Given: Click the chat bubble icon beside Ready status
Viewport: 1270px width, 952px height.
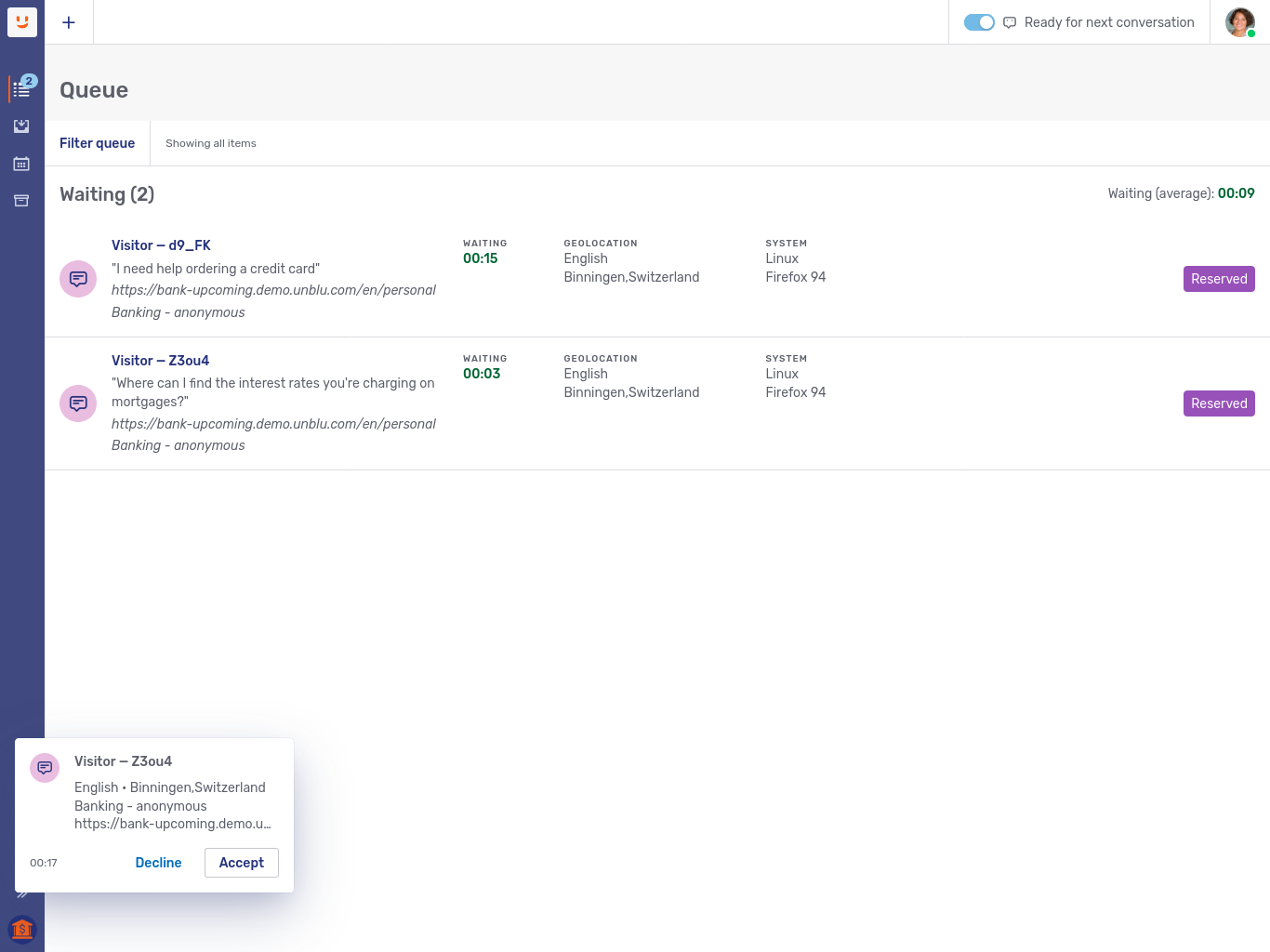Looking at the screenshot, I should tap(1010, 22).
